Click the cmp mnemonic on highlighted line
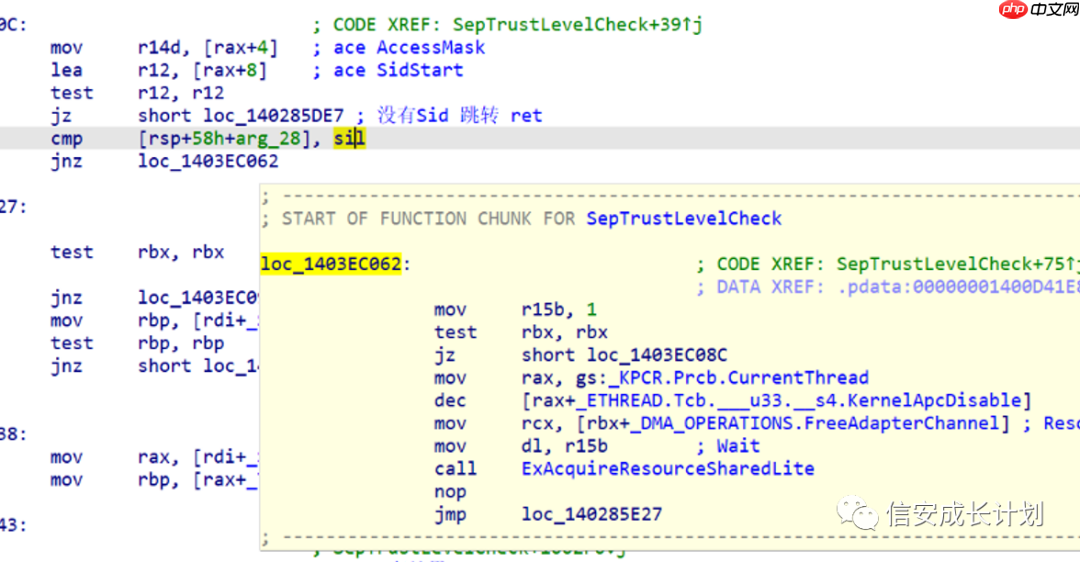Image resolution: width=1080 pixels, height=562 pixels. tap(66, 138)
